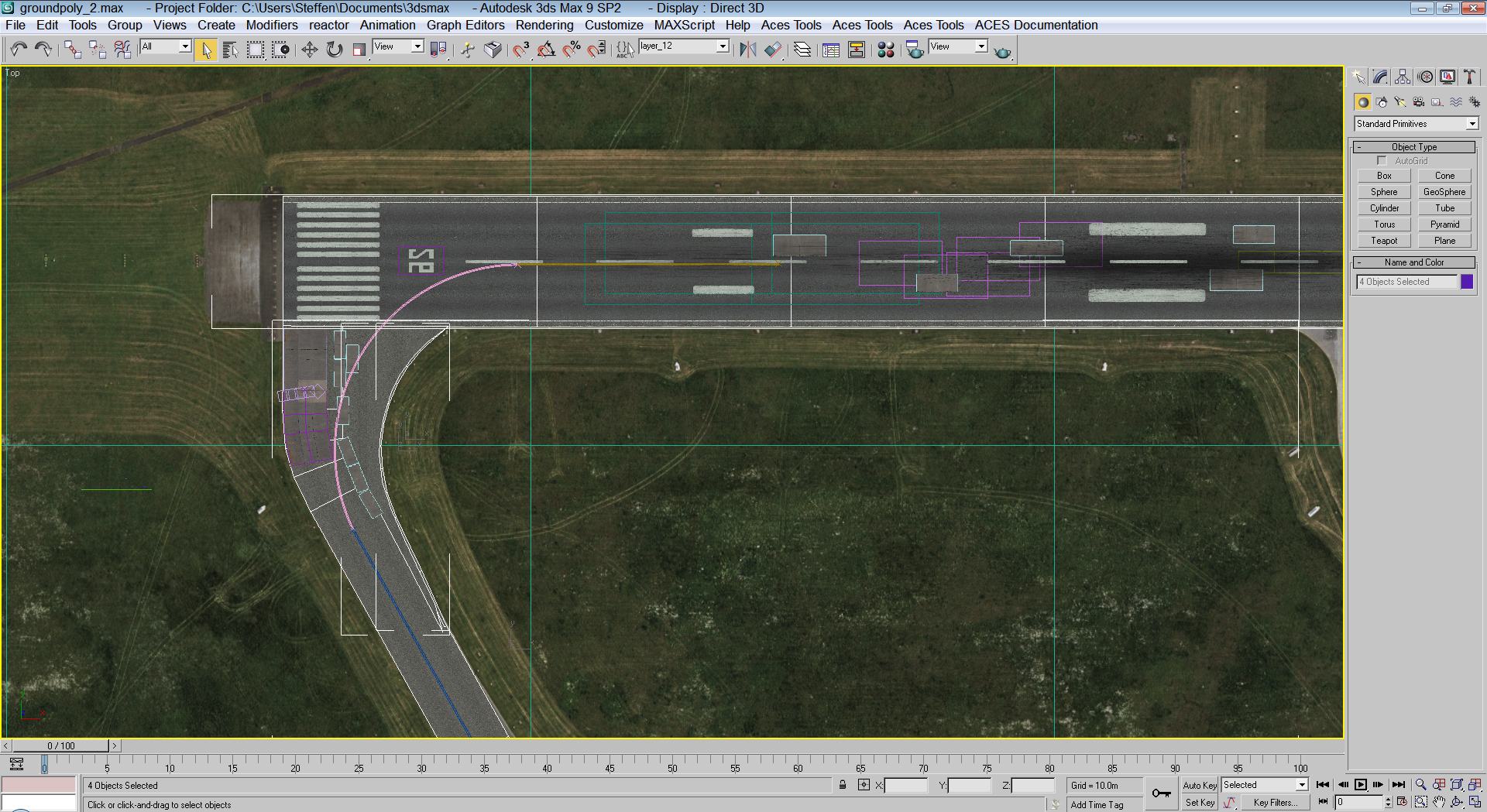The width and height of the screenshot is (1487, 812).
Task: Activate the Select and Rotate tool
Action: pyautogui.click(x=334, y=49)
